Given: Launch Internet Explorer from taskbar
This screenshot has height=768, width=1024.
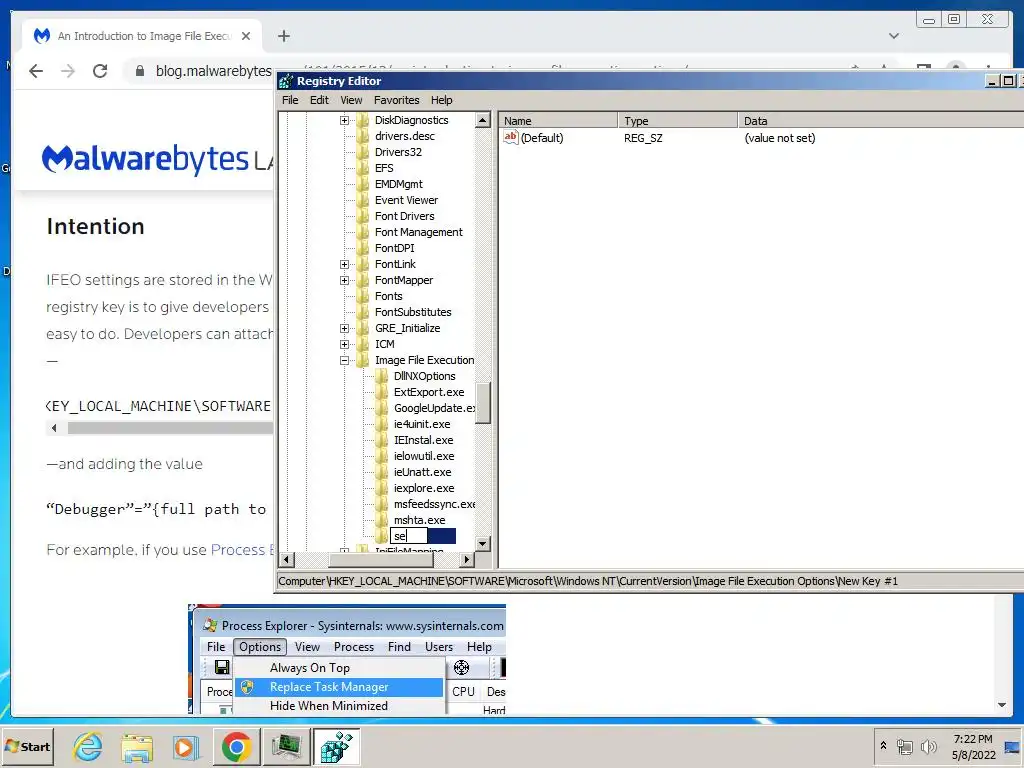Looking at the screenshot, I should pyautogui.click(x=88, y=747).
